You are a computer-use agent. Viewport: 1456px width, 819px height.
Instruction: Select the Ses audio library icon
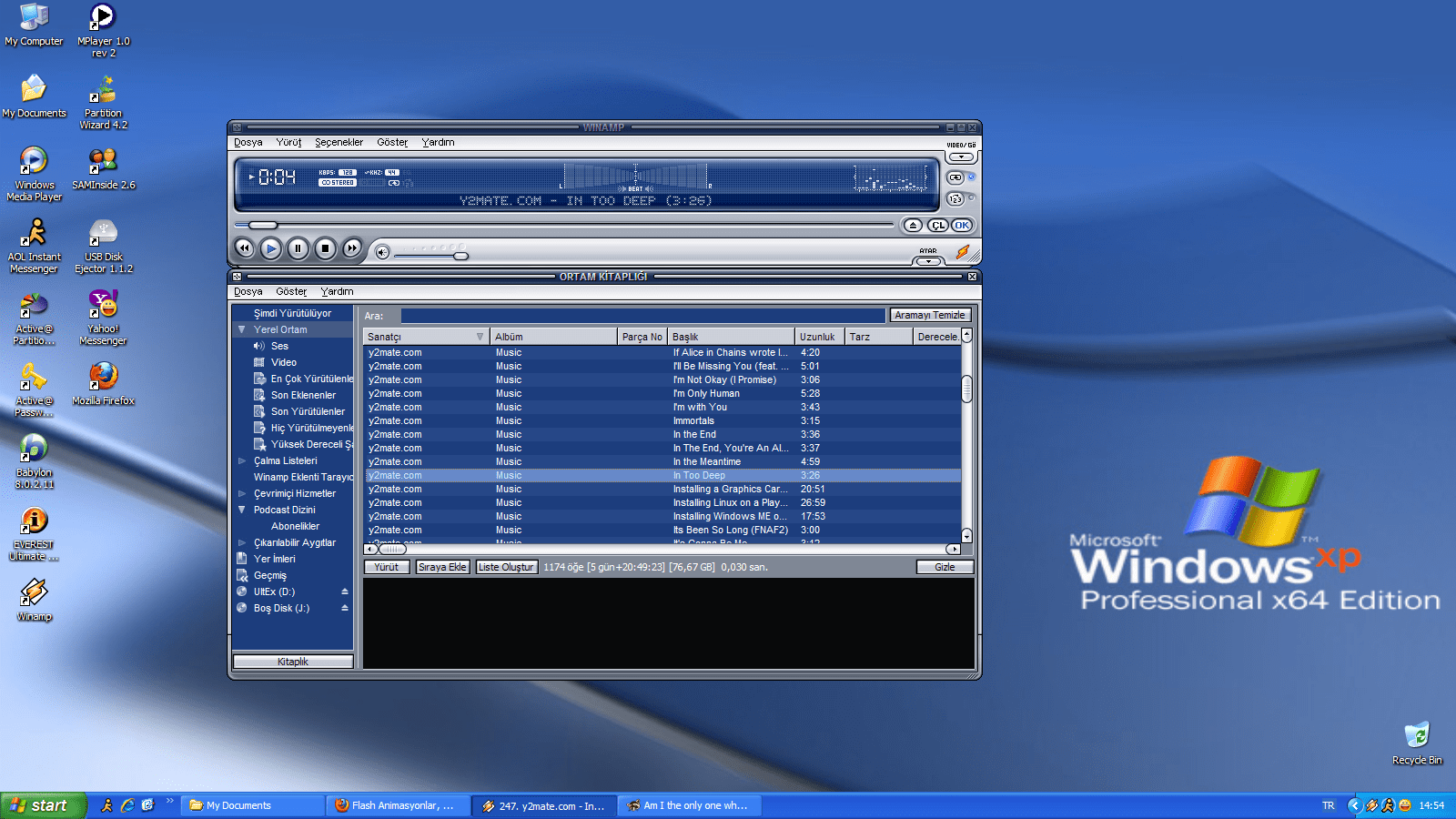(259, 346)
